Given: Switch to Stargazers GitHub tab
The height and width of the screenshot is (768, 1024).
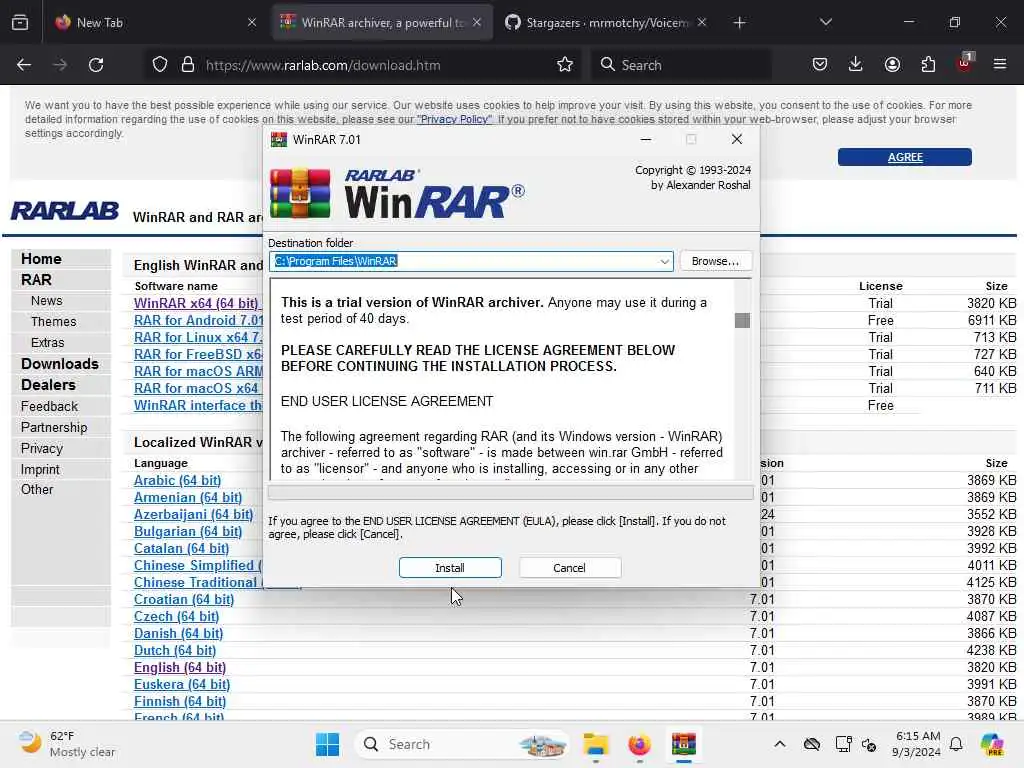Looking at the screenshot, I should [x=606, y=22].
